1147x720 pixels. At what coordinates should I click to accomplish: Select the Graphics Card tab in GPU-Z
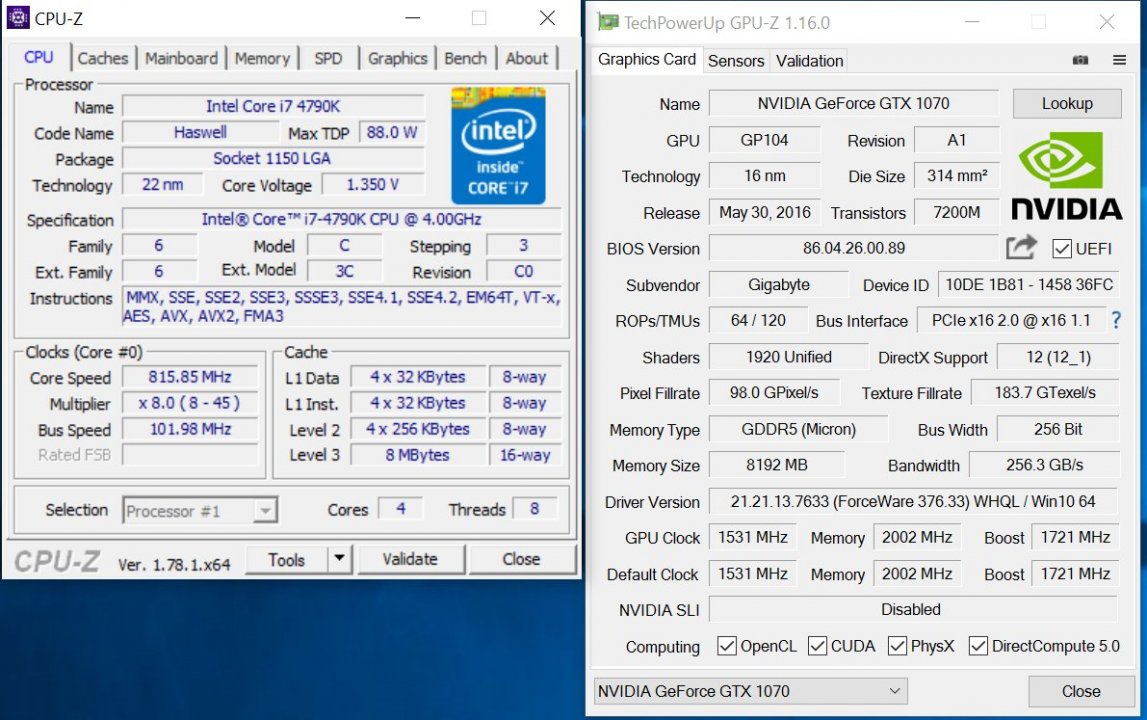click(647, 59)
